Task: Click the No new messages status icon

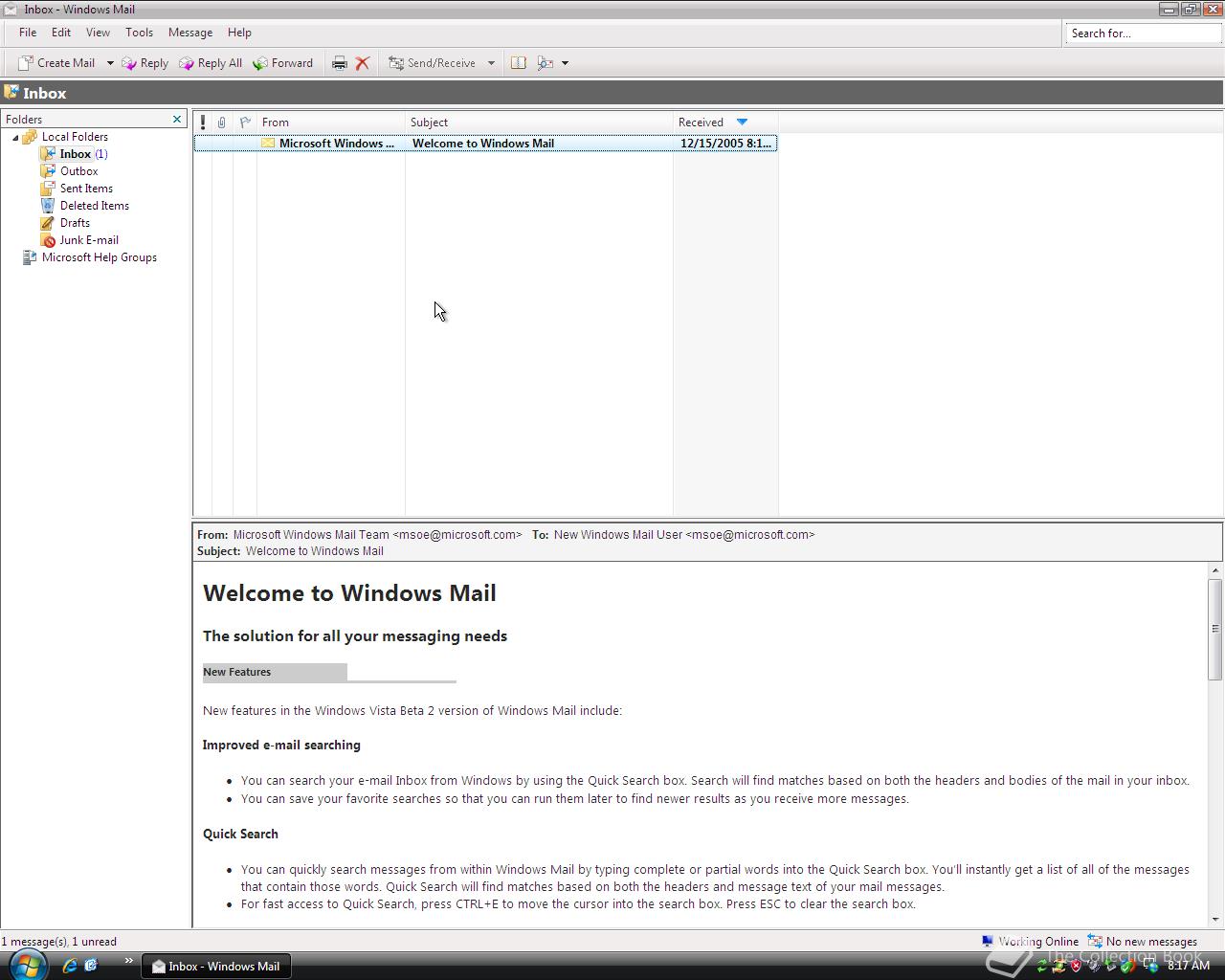Action: [1095, 942]
